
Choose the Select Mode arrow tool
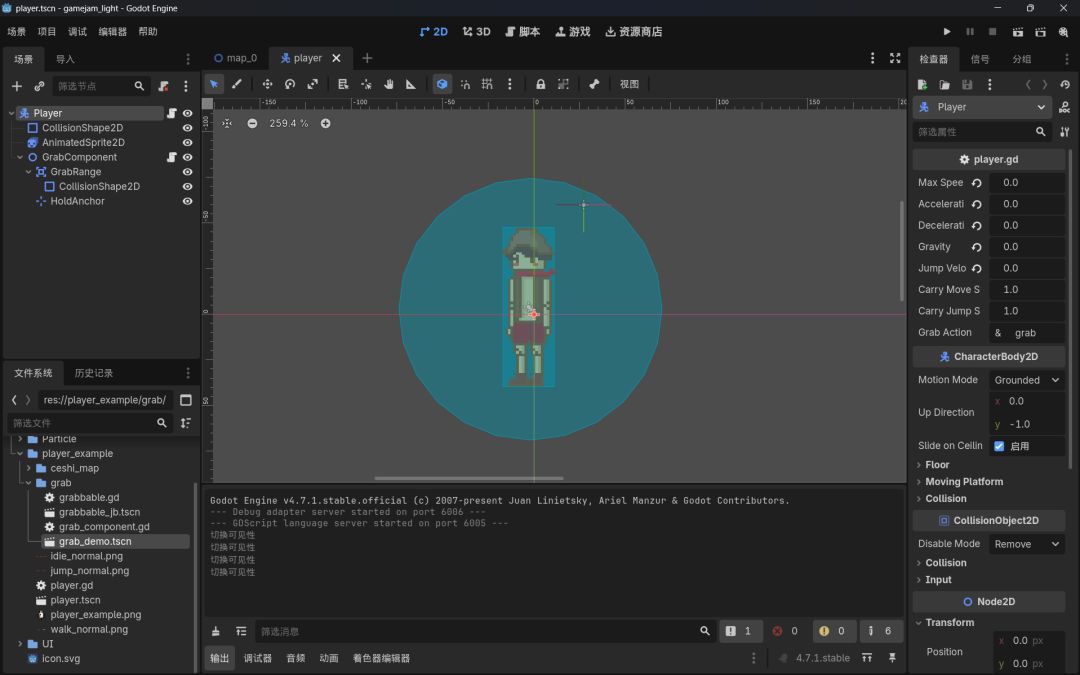coord(214,84)
